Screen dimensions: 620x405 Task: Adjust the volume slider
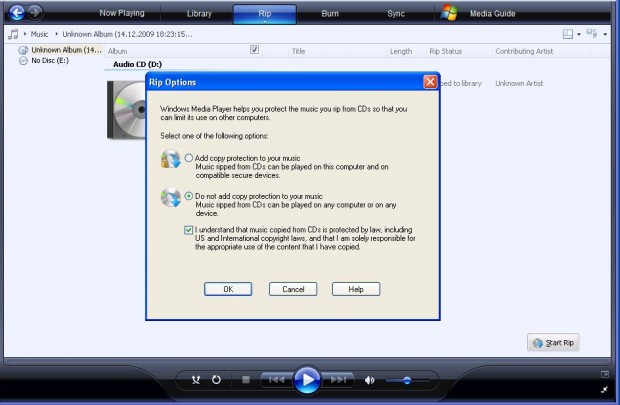click(x=407, y=380)
